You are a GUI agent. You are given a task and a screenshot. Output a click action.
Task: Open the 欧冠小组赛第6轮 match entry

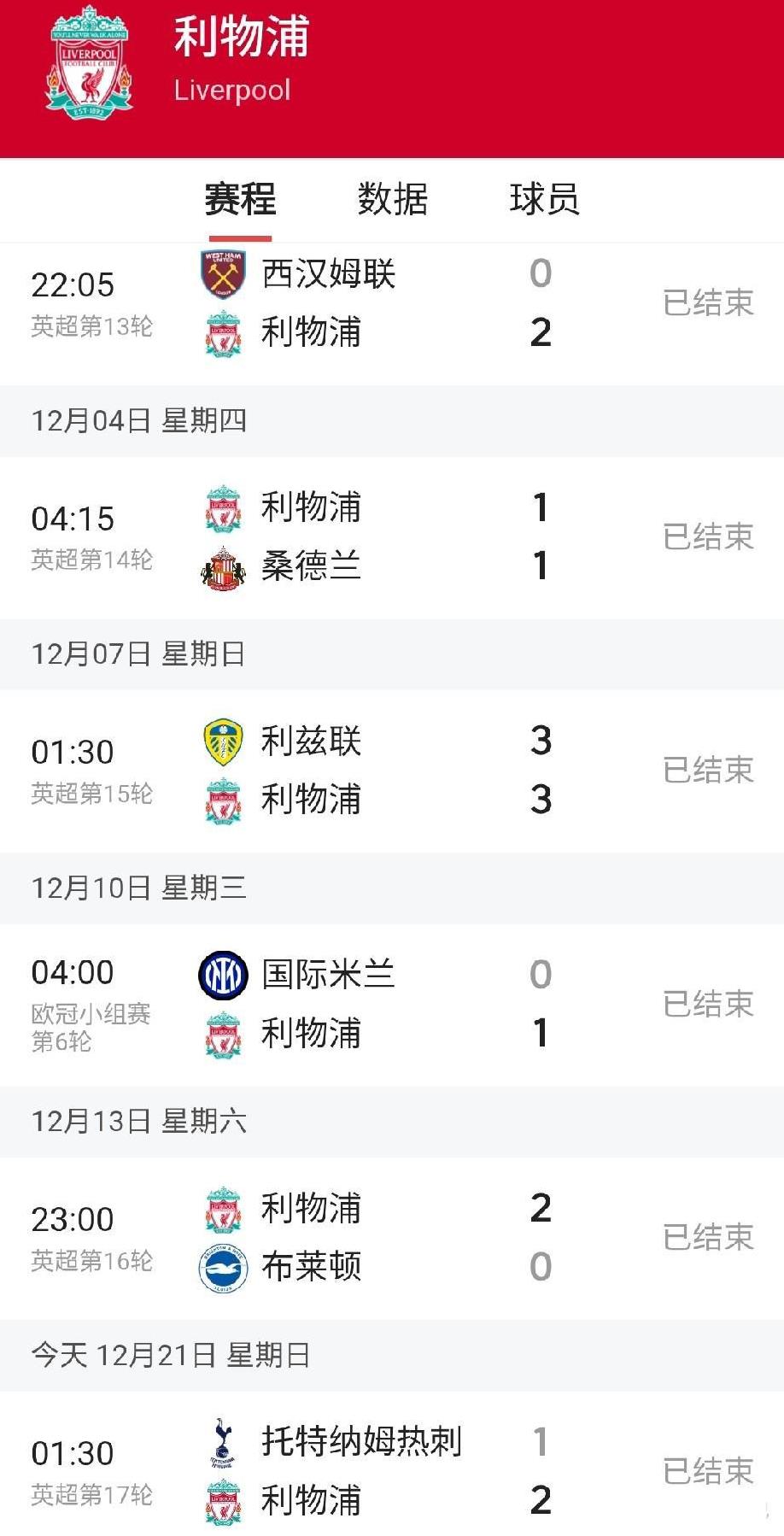[91, 1004]
